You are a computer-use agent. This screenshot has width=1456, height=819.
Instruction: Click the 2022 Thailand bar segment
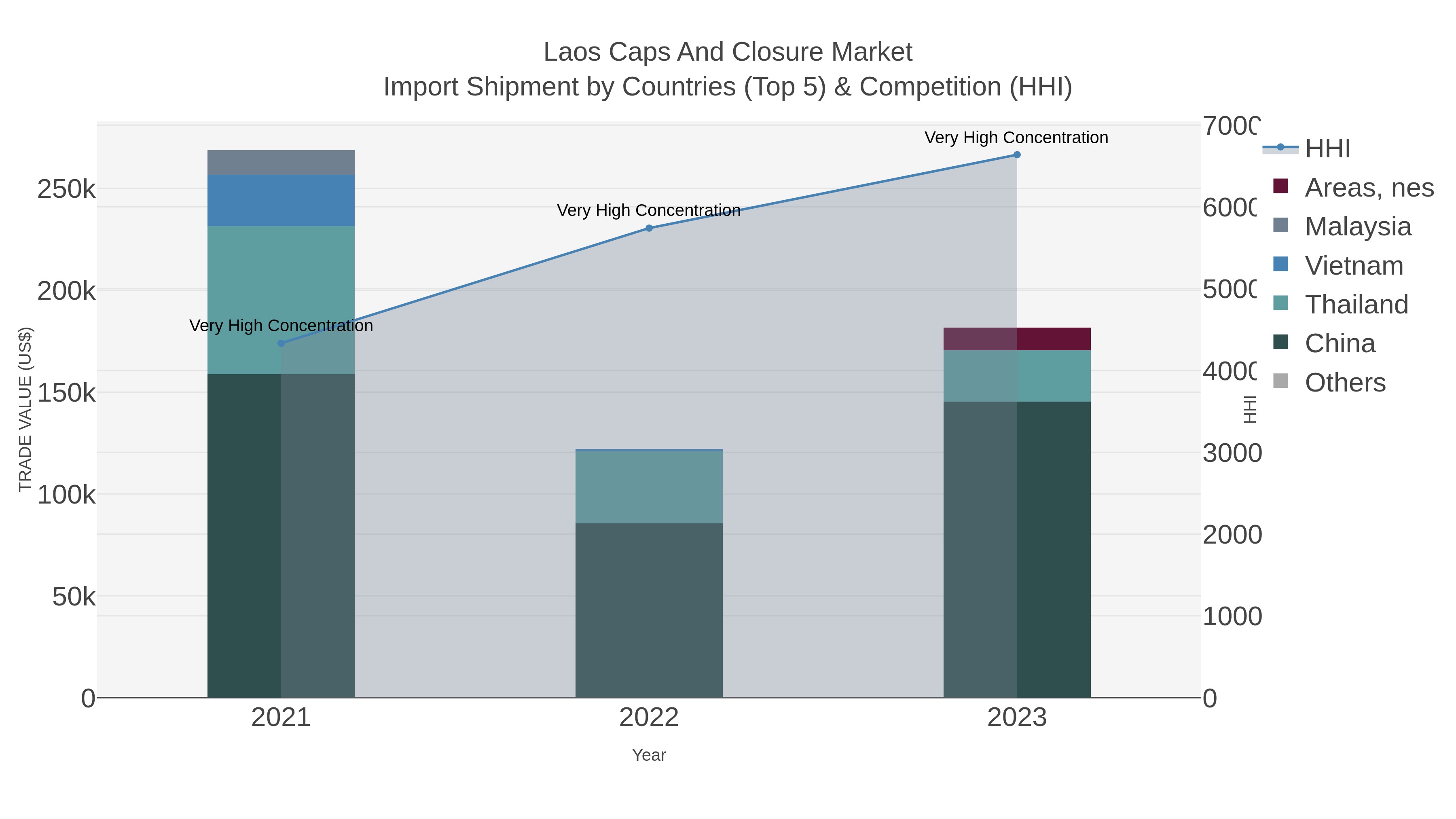(649, 487)
